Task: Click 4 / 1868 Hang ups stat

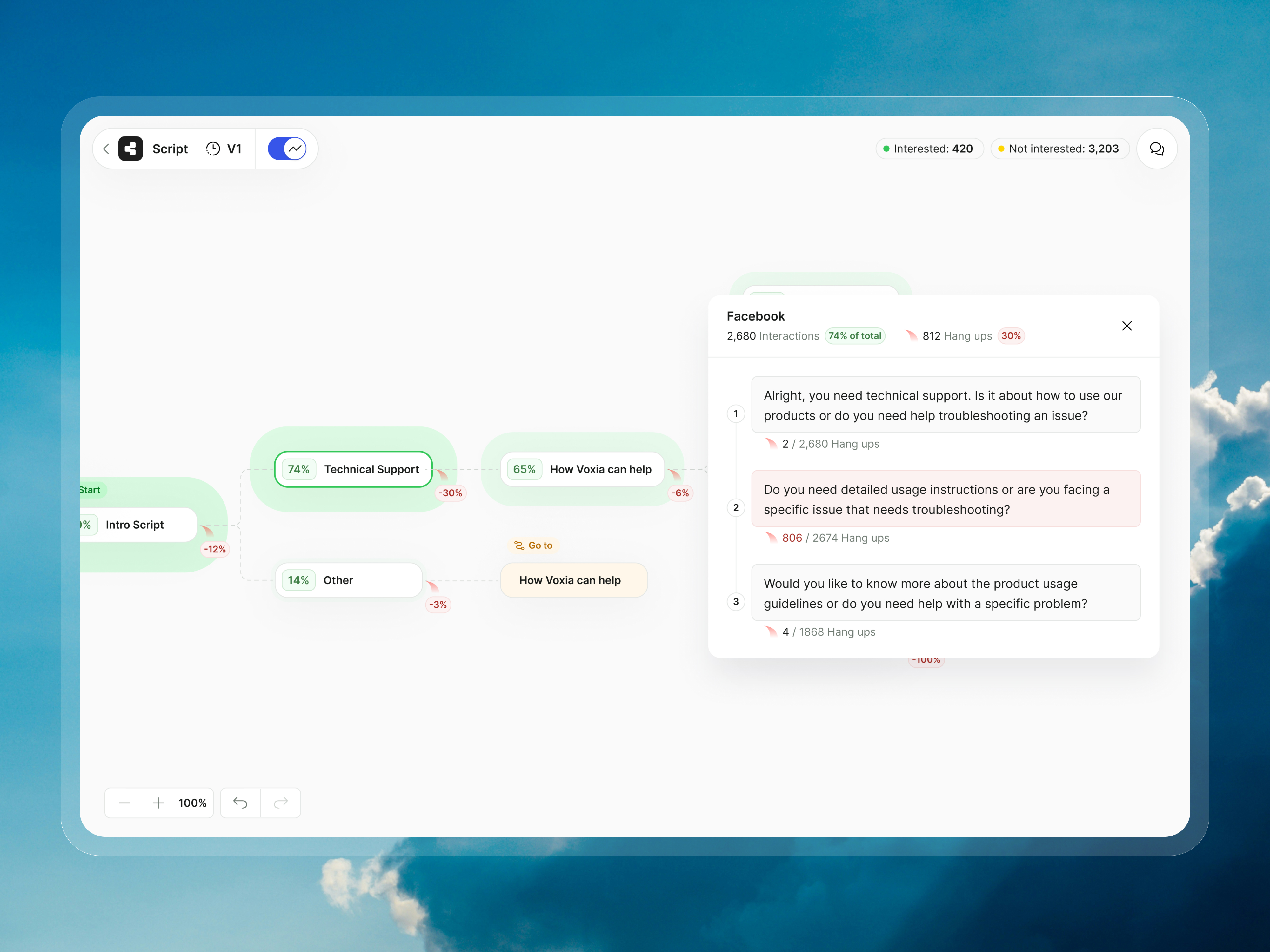Action: 828,632
